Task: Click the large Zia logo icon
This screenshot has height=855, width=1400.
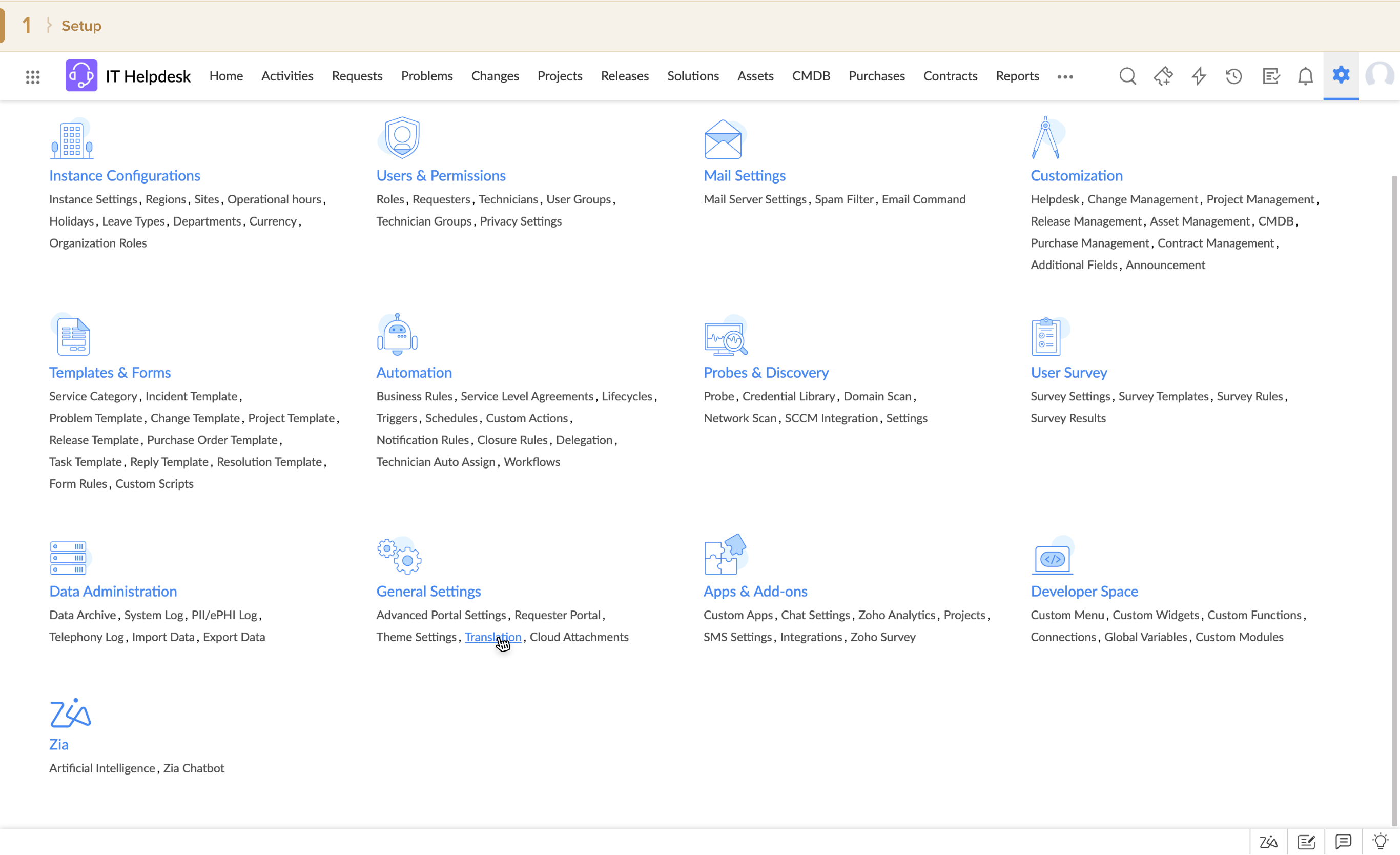Action: 70,714
